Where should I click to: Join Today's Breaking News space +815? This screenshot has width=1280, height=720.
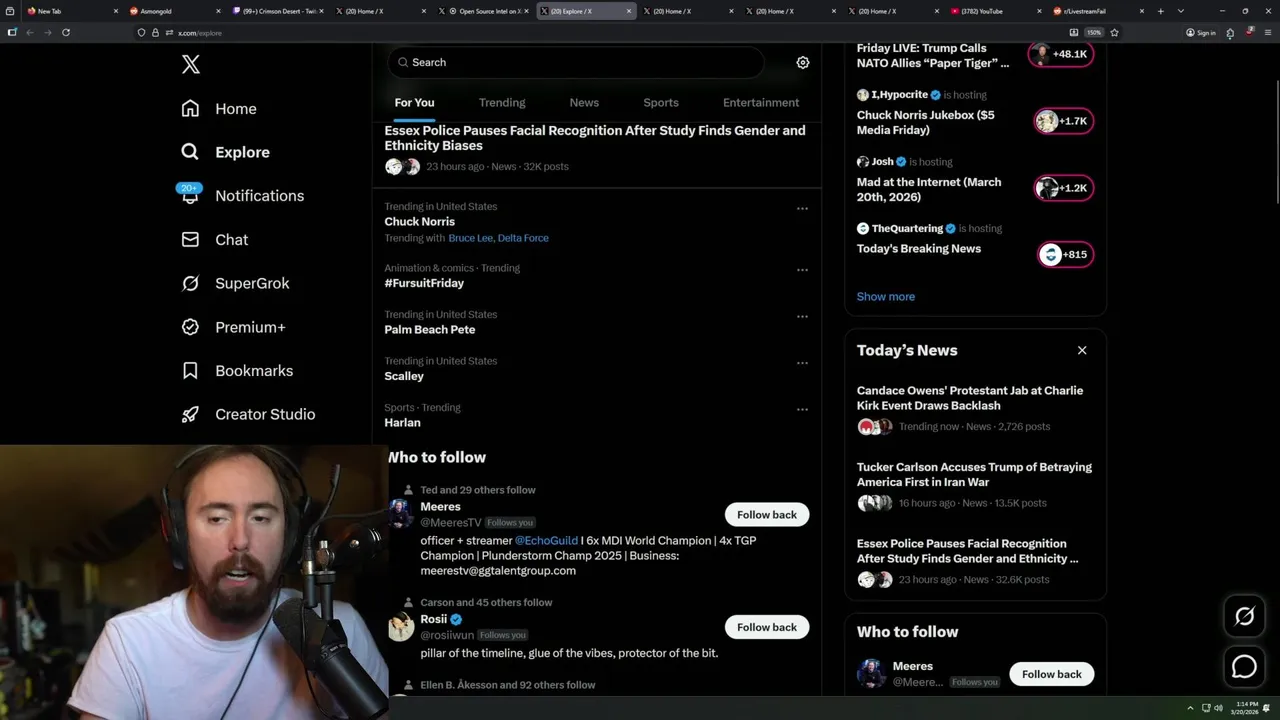point(1065,255)
